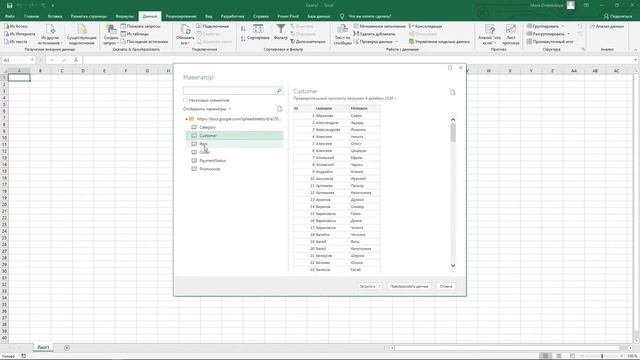Click the preview refresh icon near Customer
Screen dimensions: 640x360
pos(453,93)
